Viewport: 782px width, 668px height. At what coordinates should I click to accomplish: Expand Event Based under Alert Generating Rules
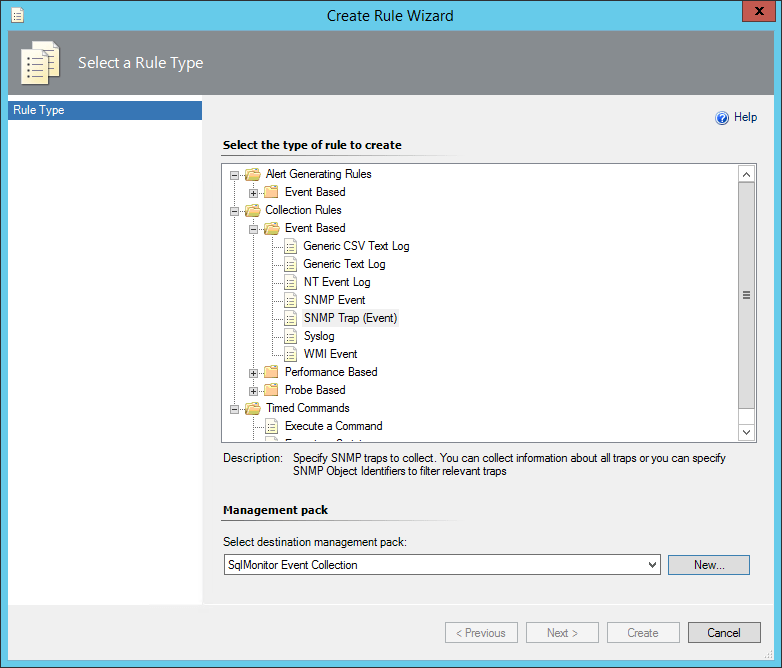pyautogui.click(x=253, y=193)
